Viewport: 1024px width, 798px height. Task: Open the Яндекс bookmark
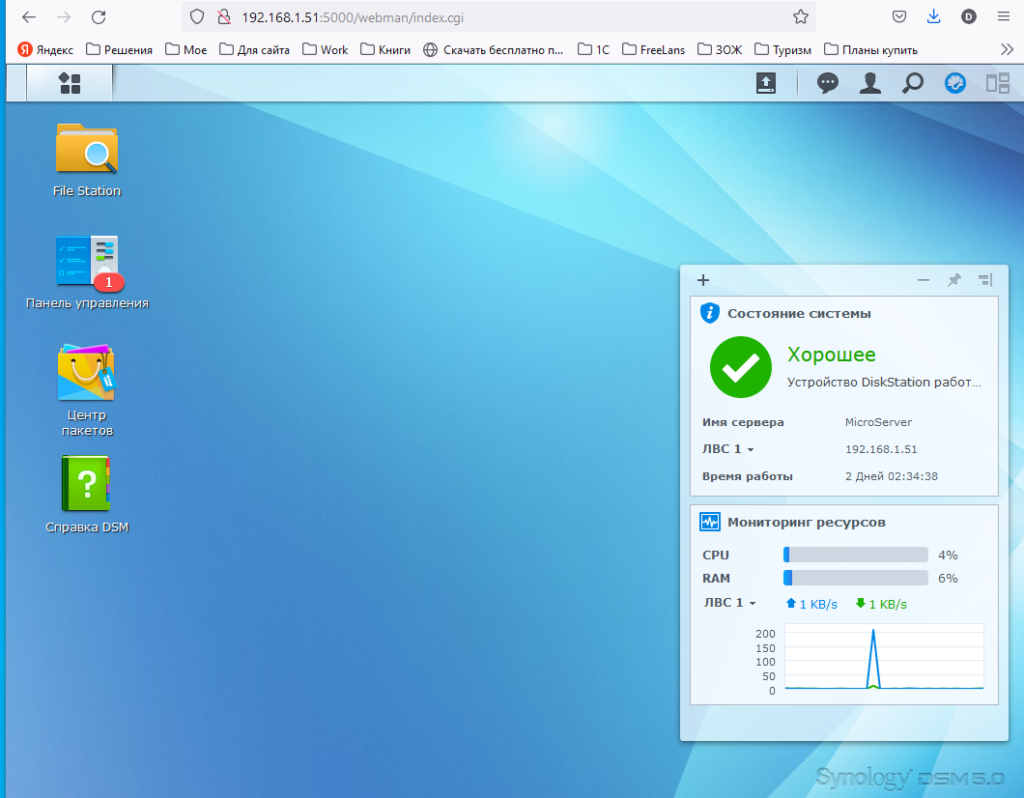coord(45,50)
